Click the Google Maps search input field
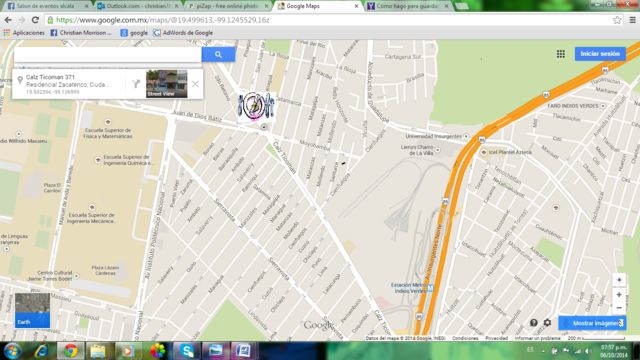This screenshot has height=360, width=640. point(108,54)
